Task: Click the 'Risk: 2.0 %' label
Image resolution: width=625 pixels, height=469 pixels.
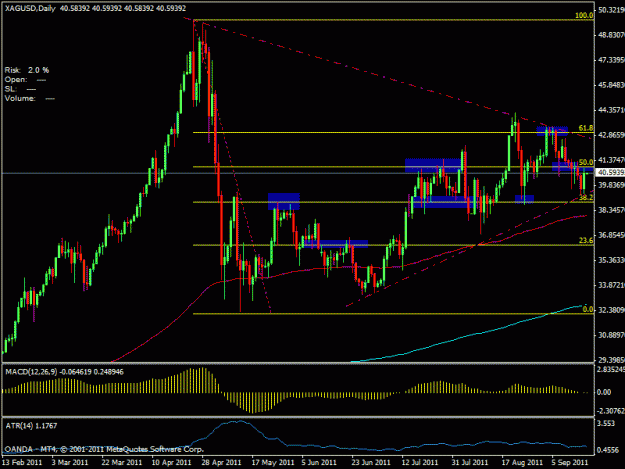Action: (x=27, y=70)
